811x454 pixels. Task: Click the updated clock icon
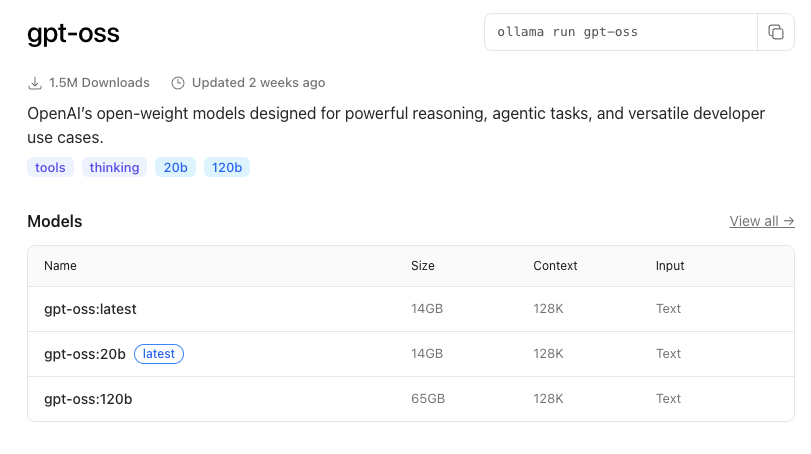[178, 83]
